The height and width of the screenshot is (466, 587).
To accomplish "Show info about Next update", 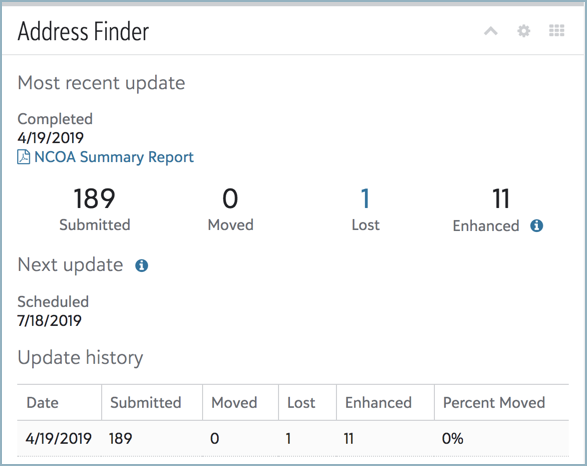I will 142,265.
